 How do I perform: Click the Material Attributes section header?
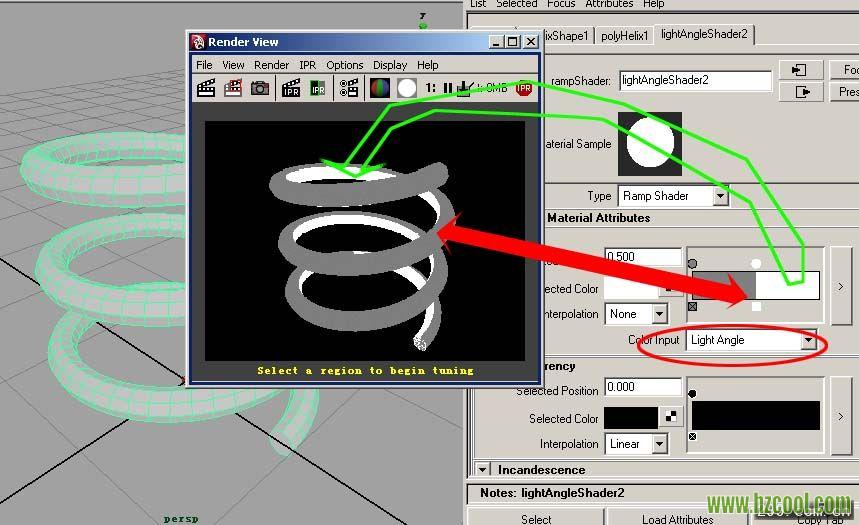pos(598,218)
